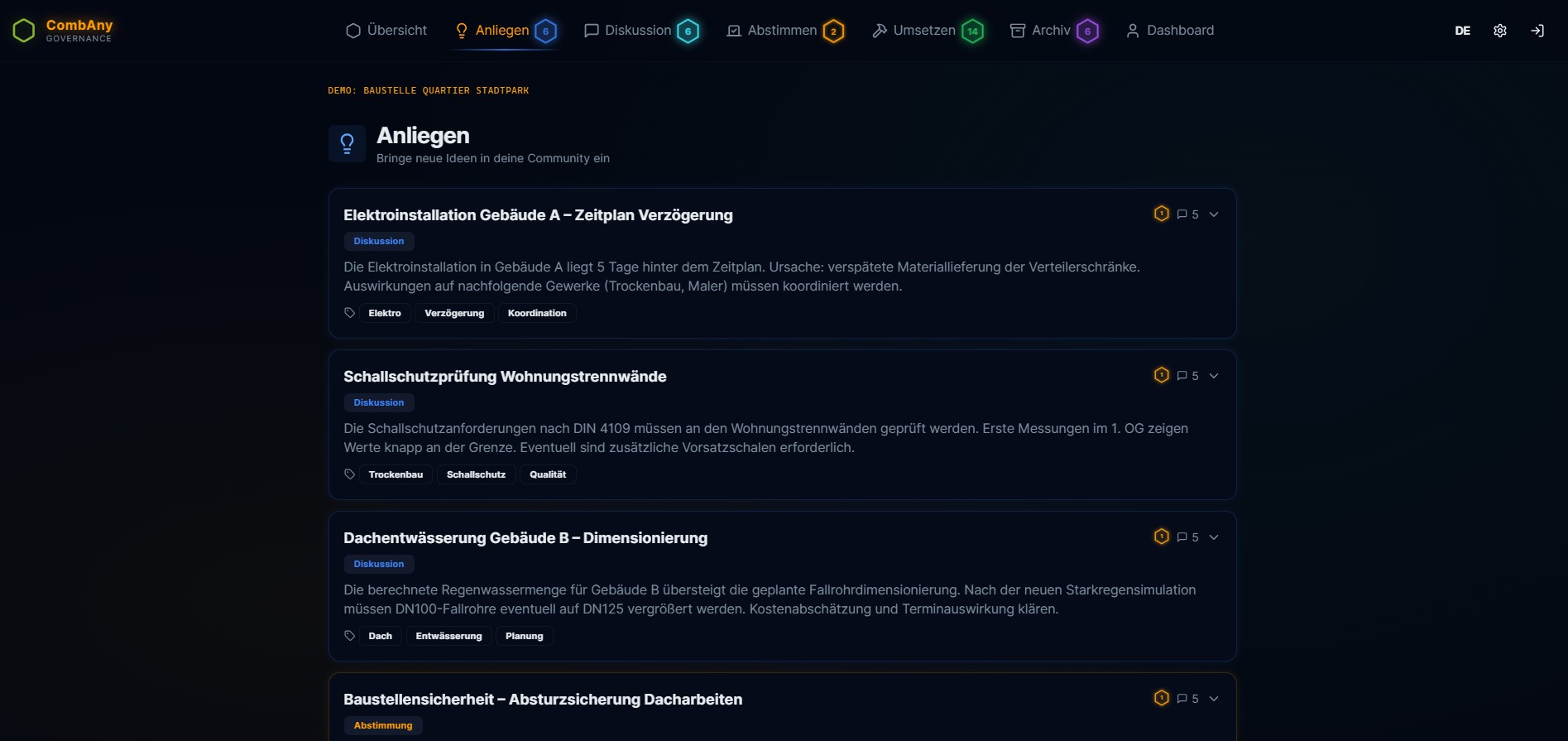Open the Übersicht tab
Screen dimensions: 1568x741
click(x=386, y=31)
